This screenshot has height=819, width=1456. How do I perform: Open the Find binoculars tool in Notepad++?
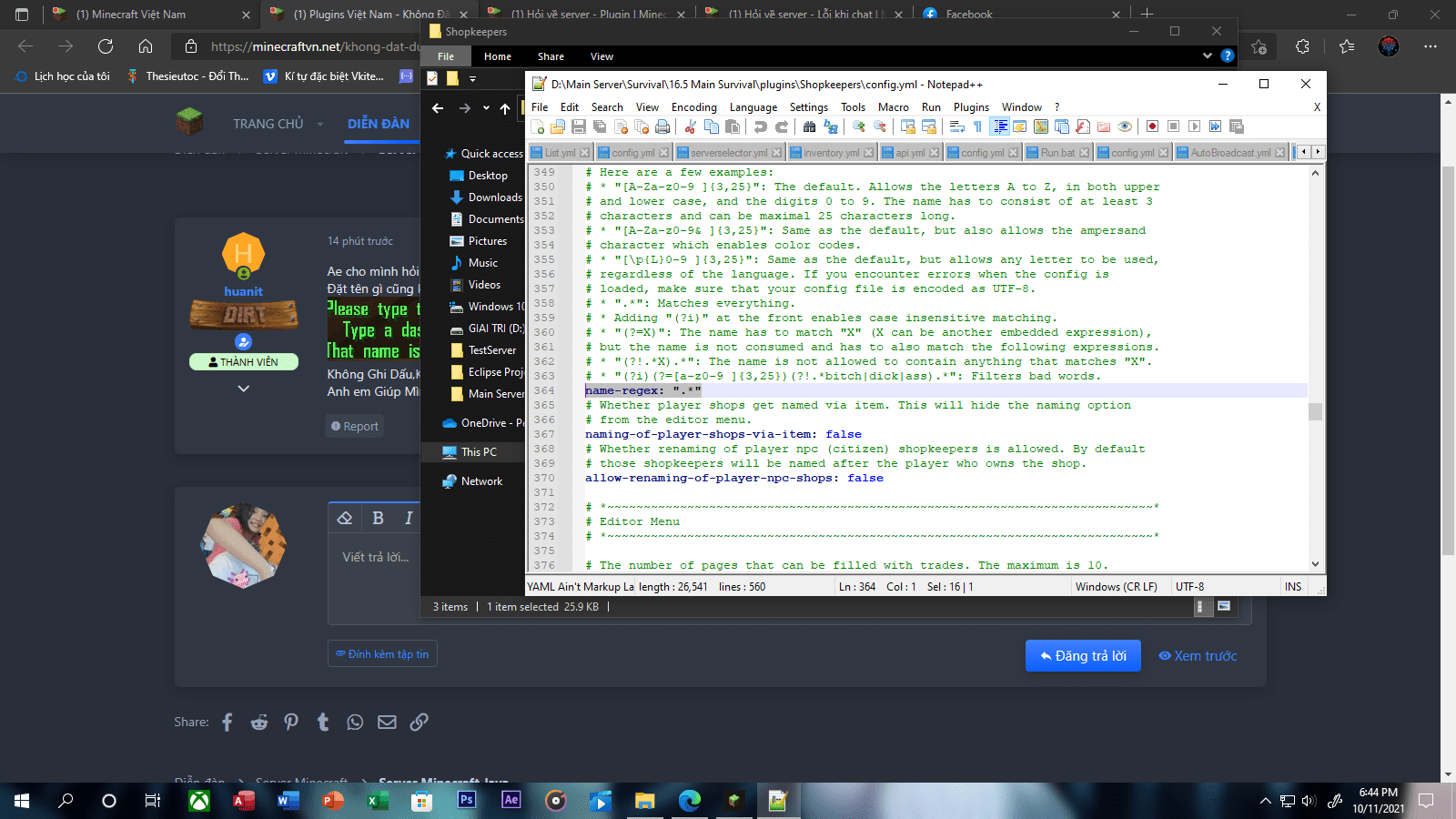tap(809, 126)
